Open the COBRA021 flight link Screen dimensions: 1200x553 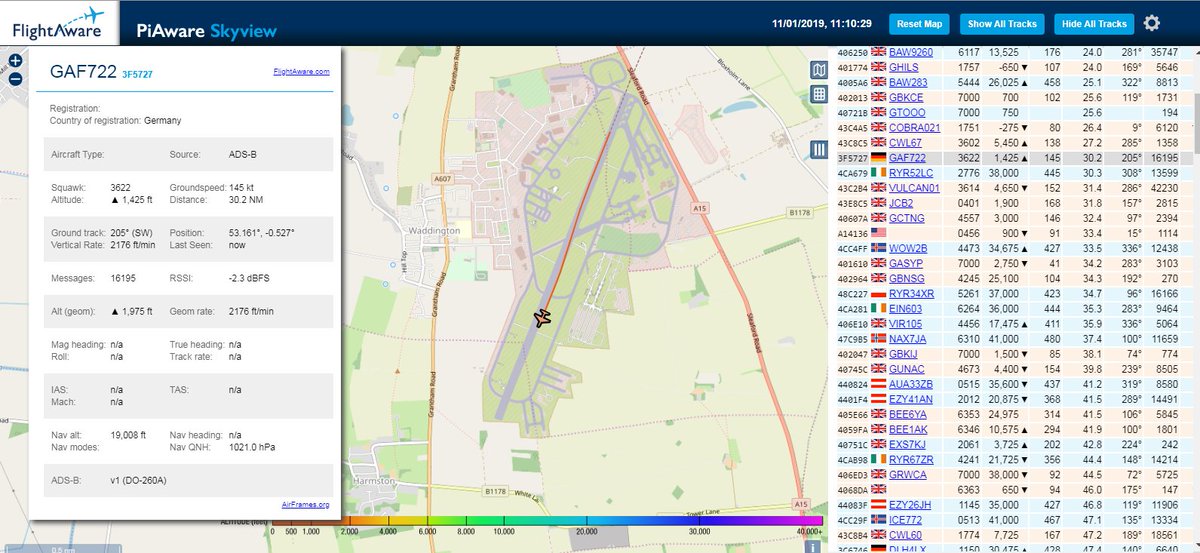pos(915,128)
